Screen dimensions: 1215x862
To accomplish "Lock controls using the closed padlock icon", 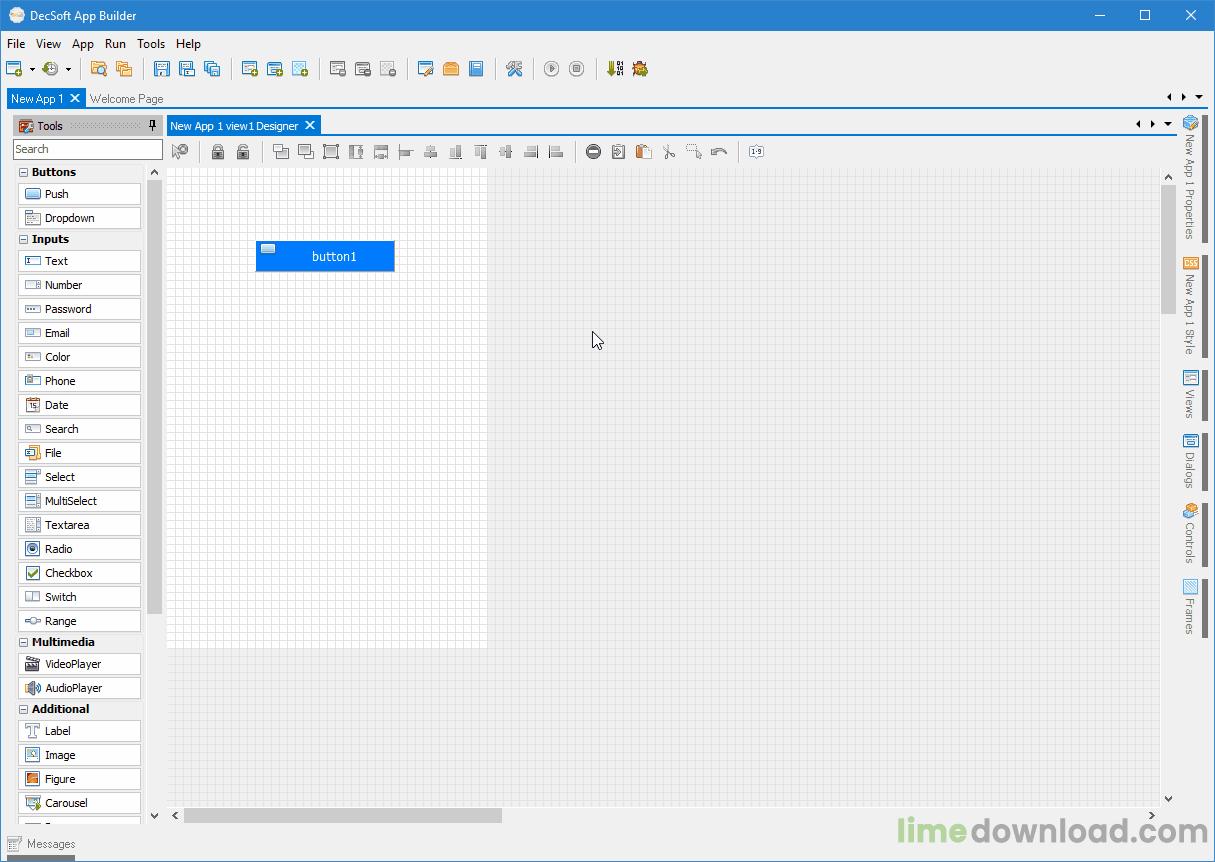I will [218, 151].
